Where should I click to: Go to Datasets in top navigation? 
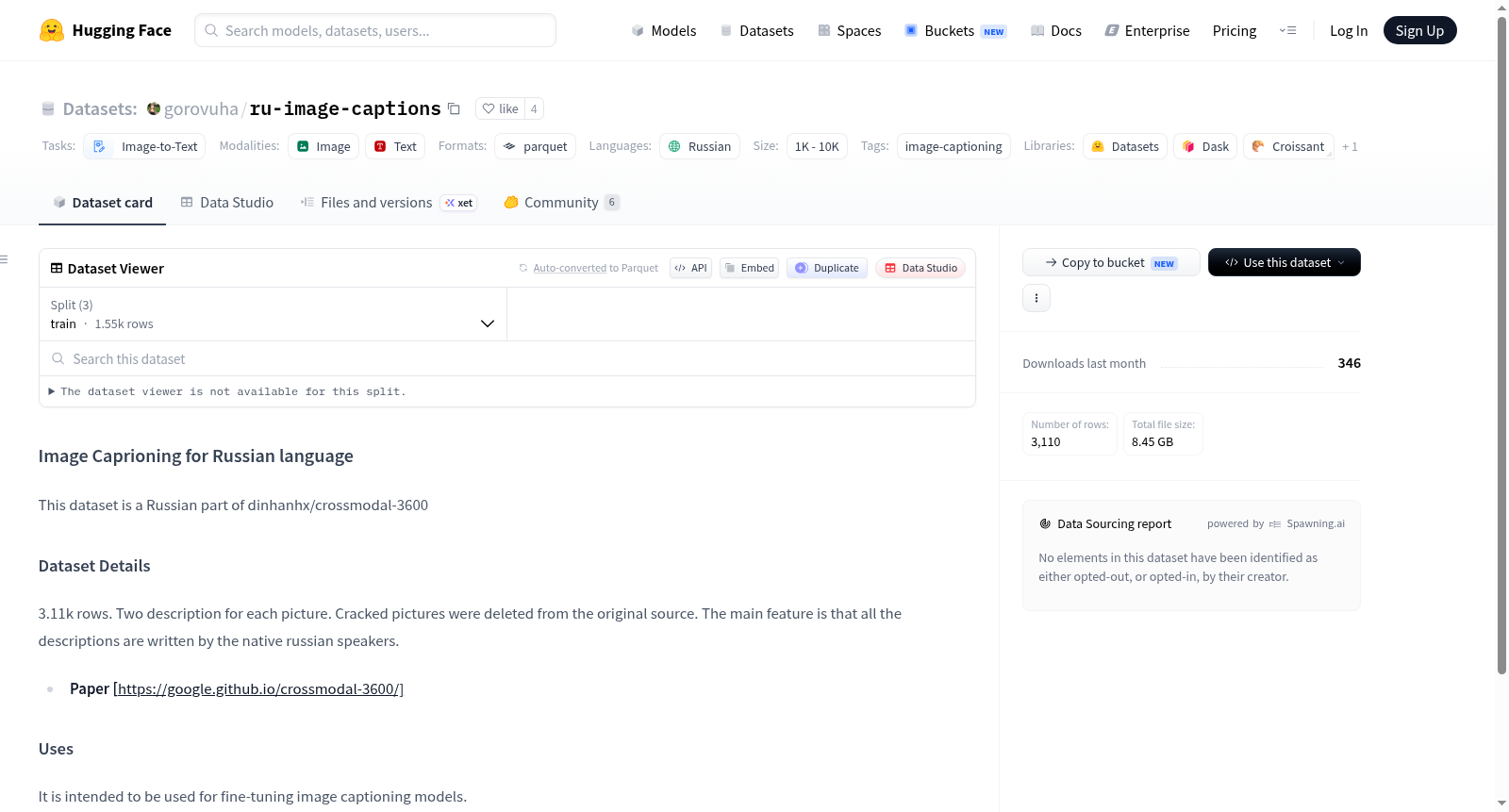(757, 30)
